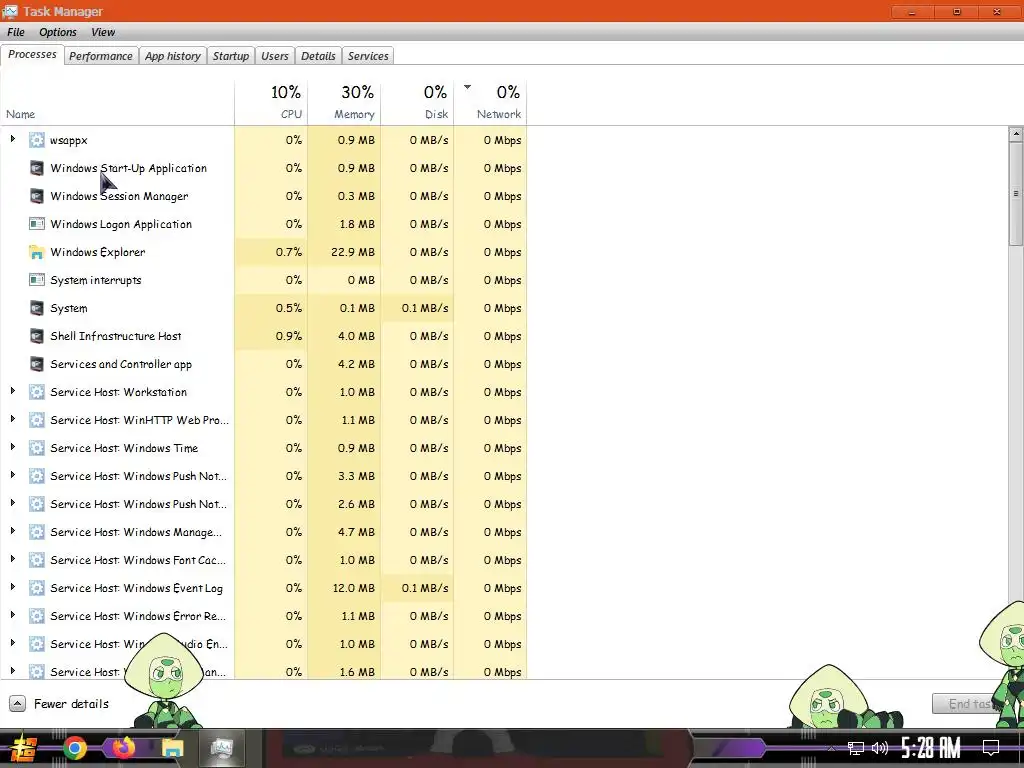
Task: Expand Service Host: Windows Manage group
Action: [12, 531]
